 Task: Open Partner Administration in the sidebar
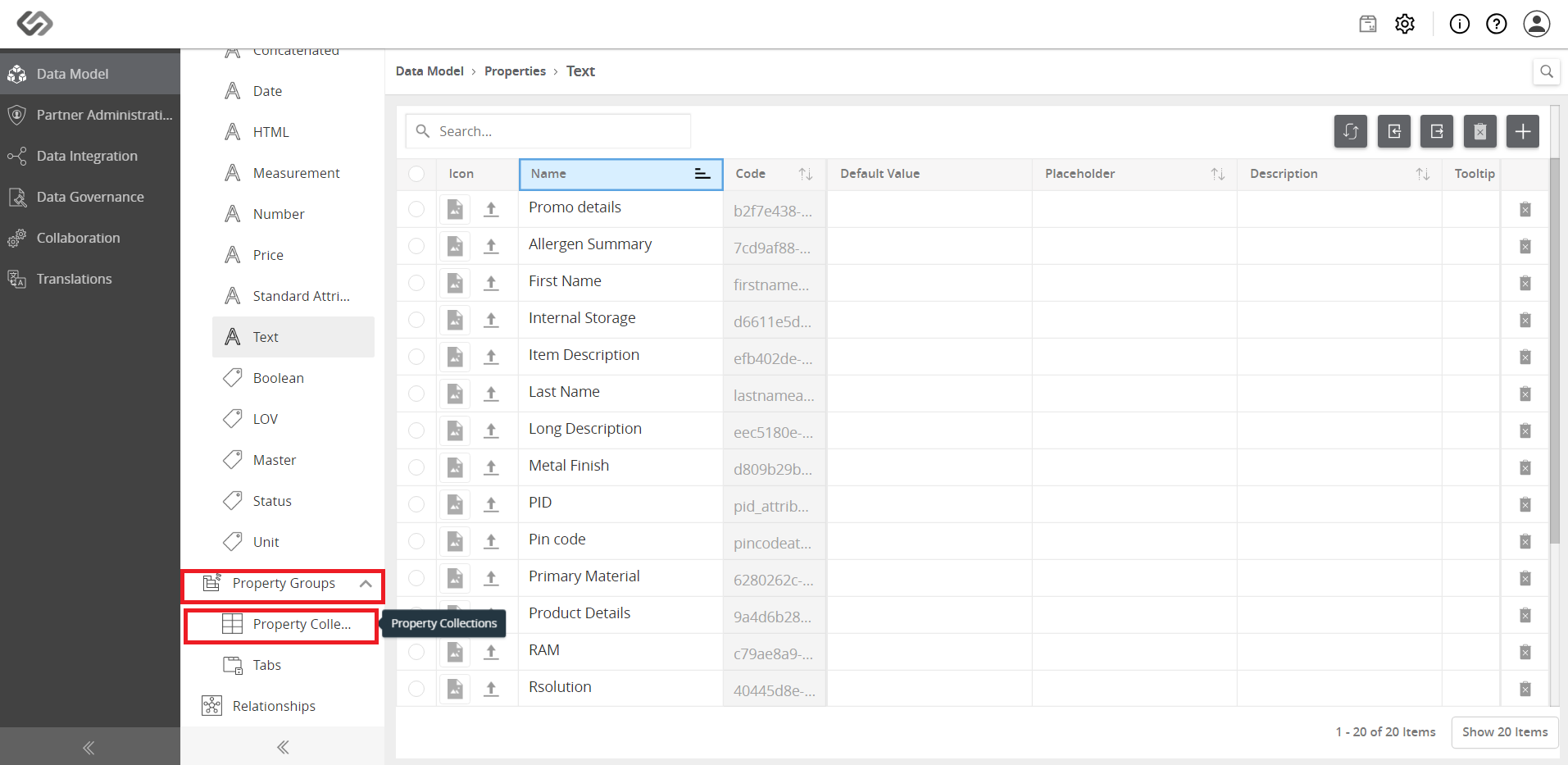[90, 115]
